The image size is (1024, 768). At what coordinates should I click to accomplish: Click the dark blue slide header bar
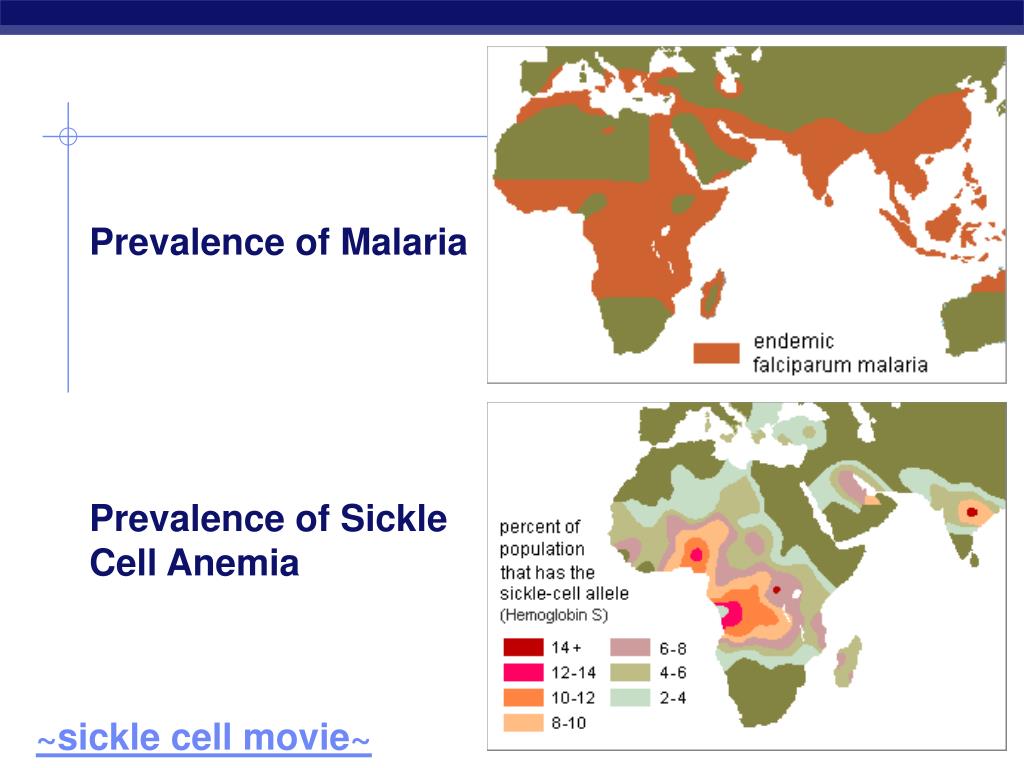click(x=512, y=16)
